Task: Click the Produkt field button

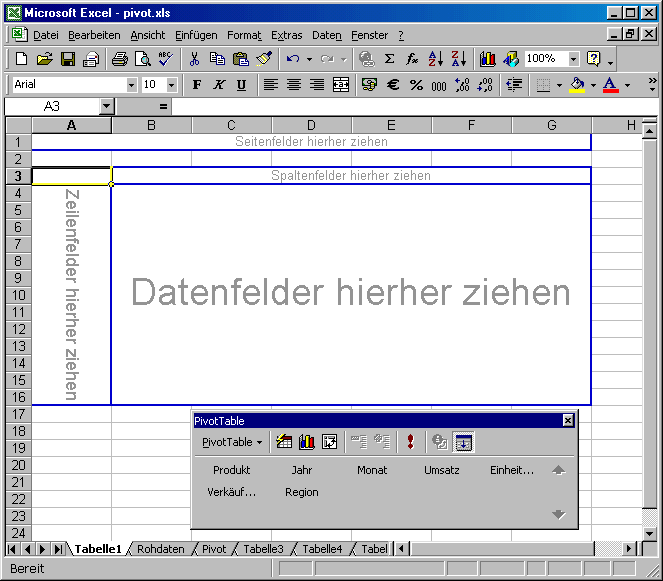Action: tap(231, 469)
